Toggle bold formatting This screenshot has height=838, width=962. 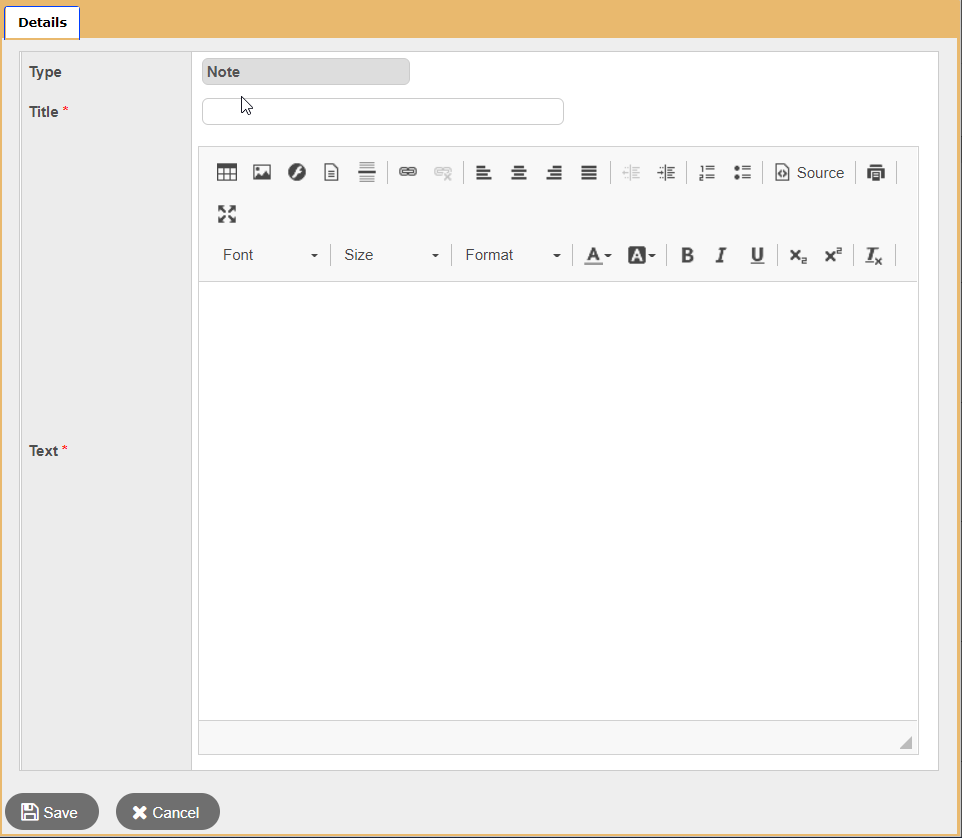[687, 255]
